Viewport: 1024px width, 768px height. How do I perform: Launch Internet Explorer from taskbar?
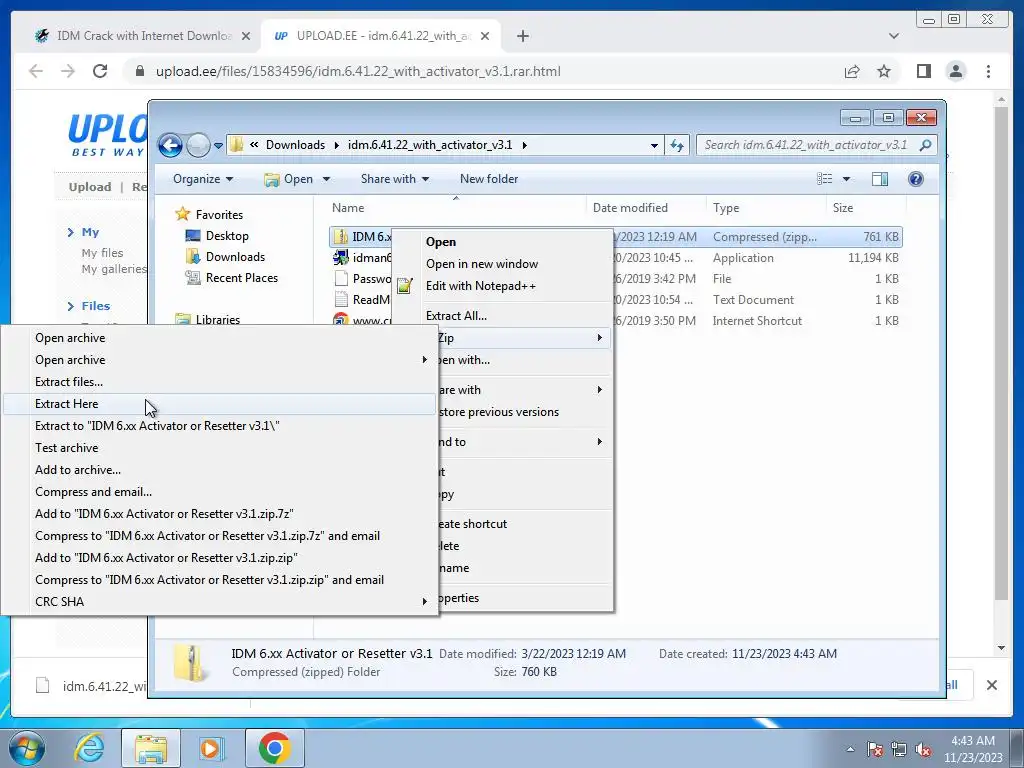coord(88,748)
